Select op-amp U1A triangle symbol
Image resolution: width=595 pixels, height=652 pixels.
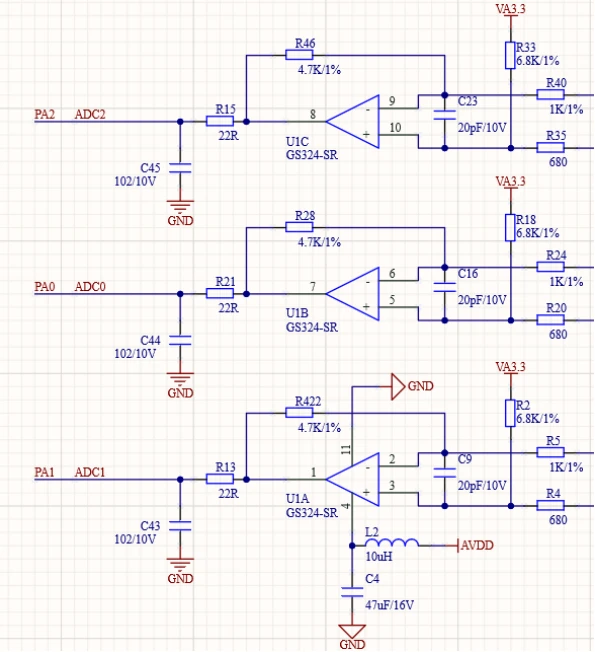(x=353, y=479)
